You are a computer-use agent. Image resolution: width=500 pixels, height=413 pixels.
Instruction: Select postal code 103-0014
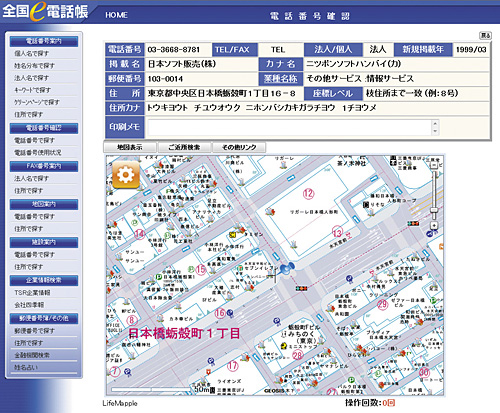[165, 79]
